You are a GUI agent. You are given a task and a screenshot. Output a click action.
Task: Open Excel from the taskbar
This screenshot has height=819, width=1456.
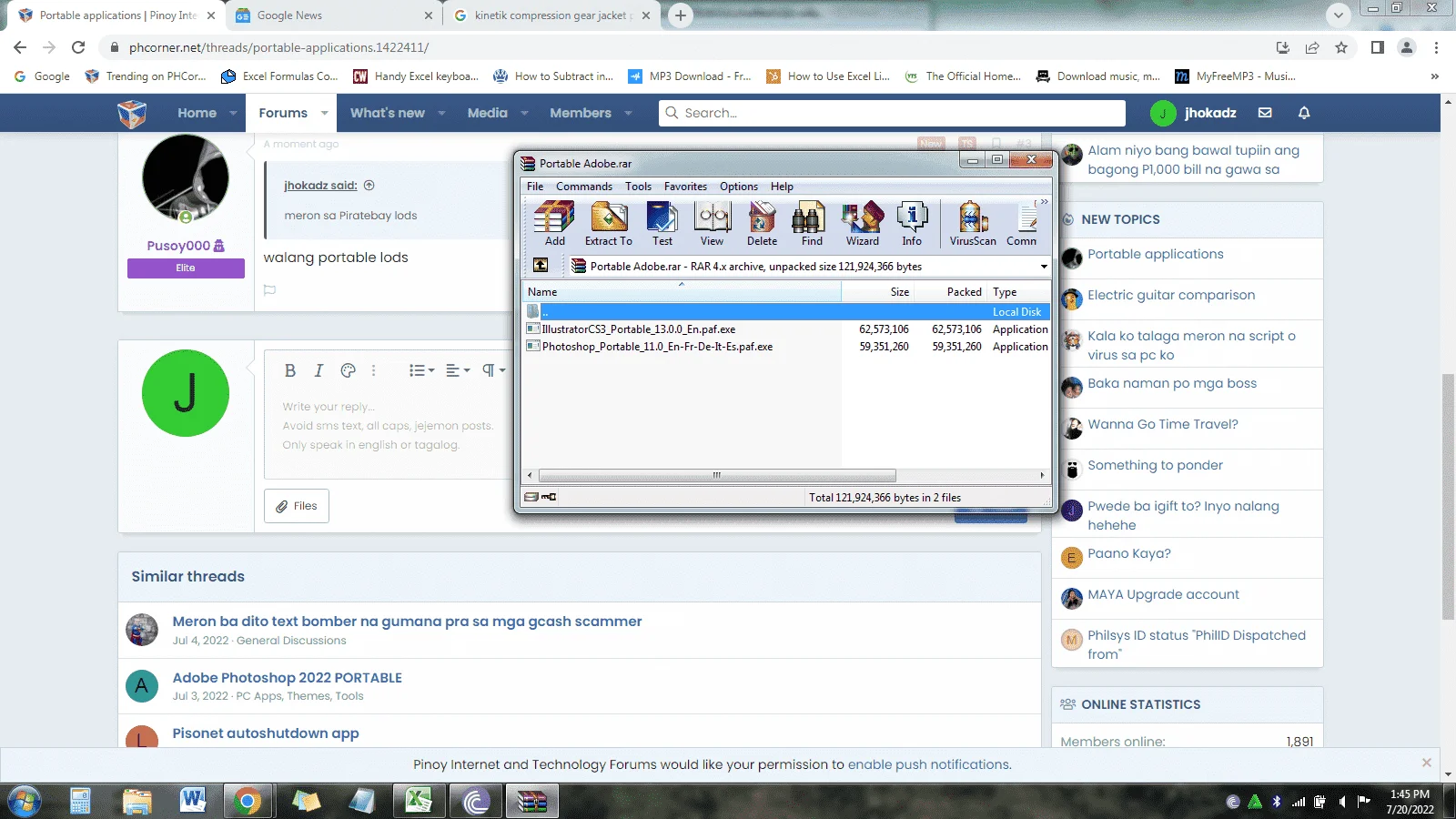click(418, 801)
